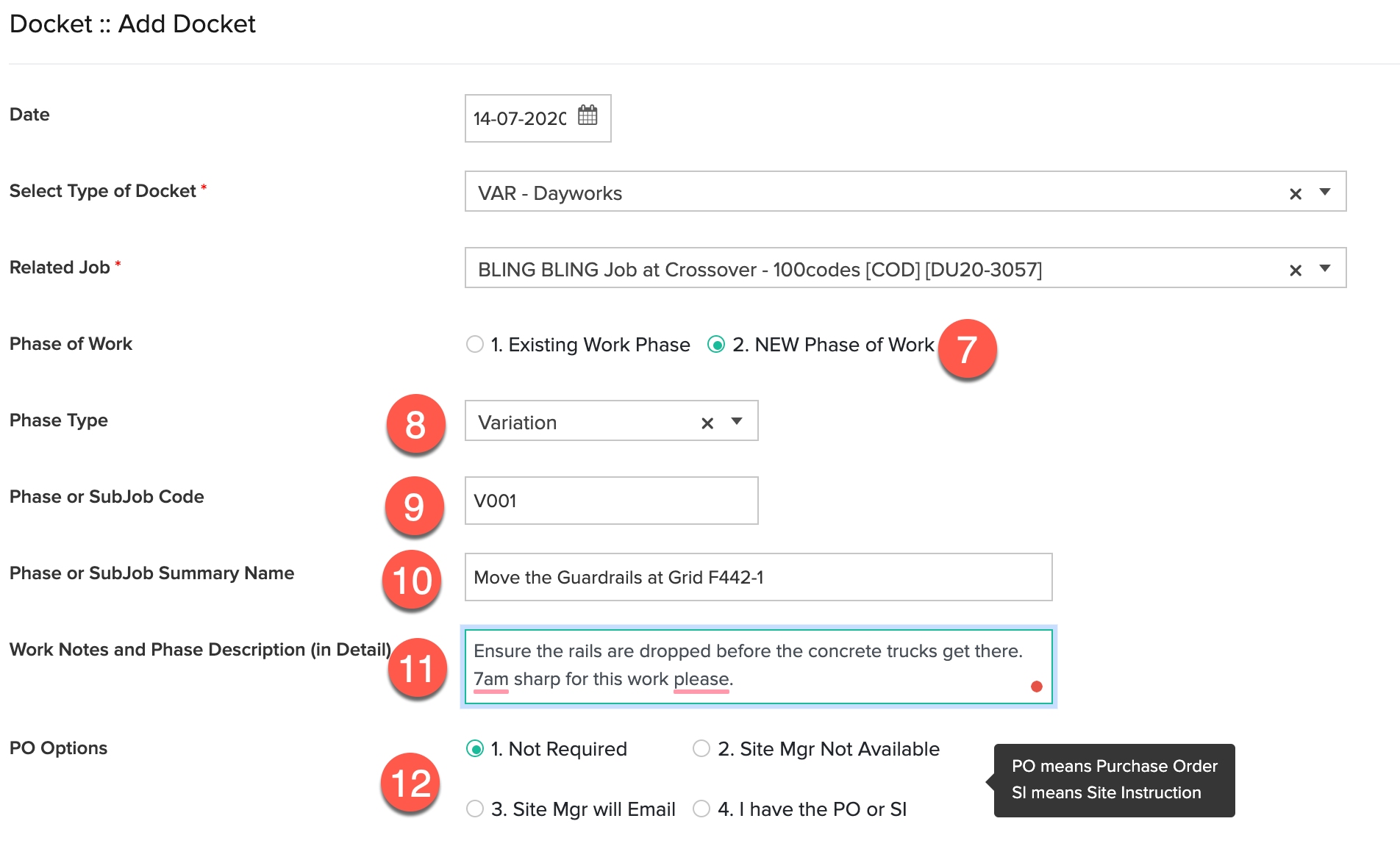Image resolution: width=1400 pixels, height=860 pixels.
Task: Open the Variation phase type combo box
Action: (611, 420)
